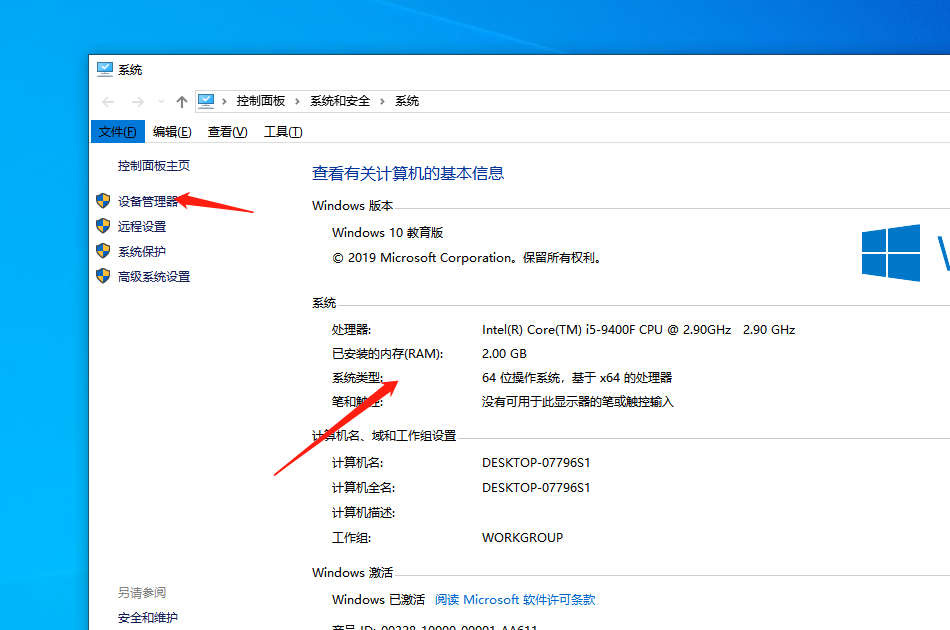Click the shield icon beside 远程设置
This screenshot has width=950, height=630.
tap(103, 226)
